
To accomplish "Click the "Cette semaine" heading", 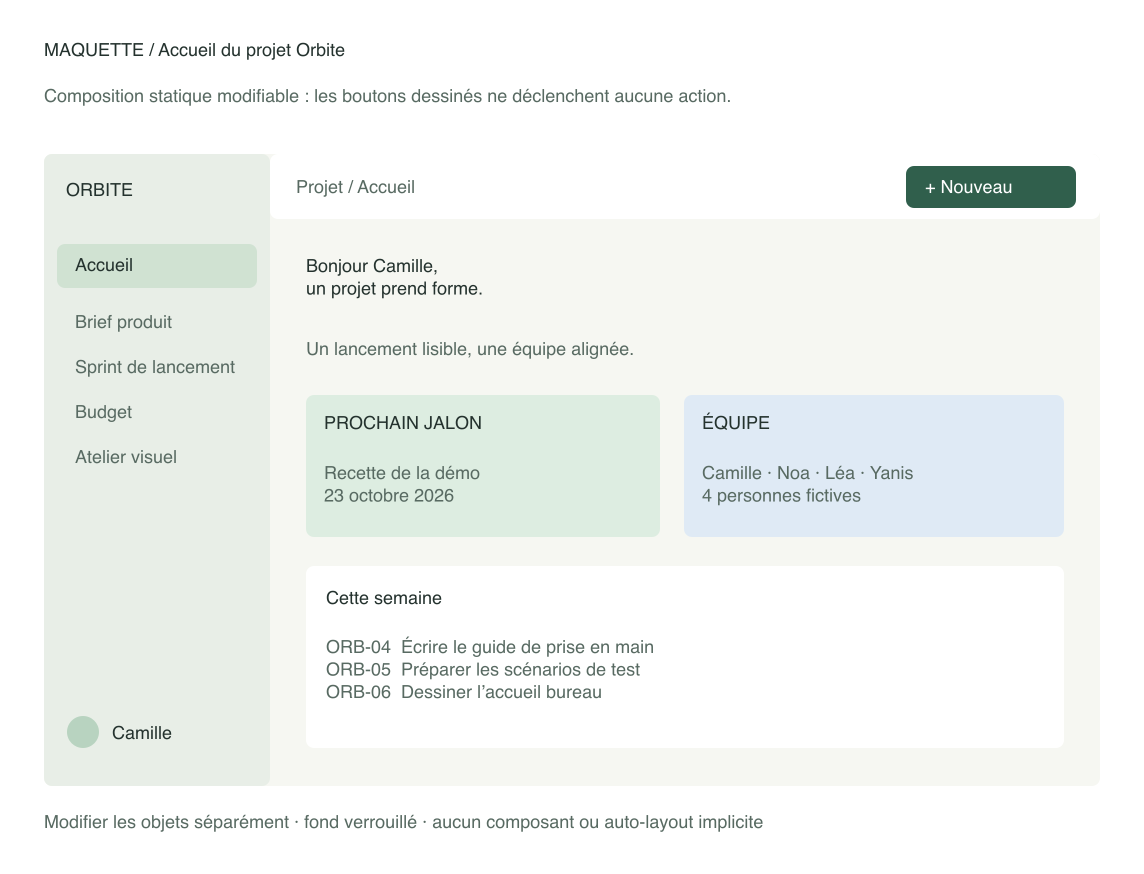I will tap(384, 598).
